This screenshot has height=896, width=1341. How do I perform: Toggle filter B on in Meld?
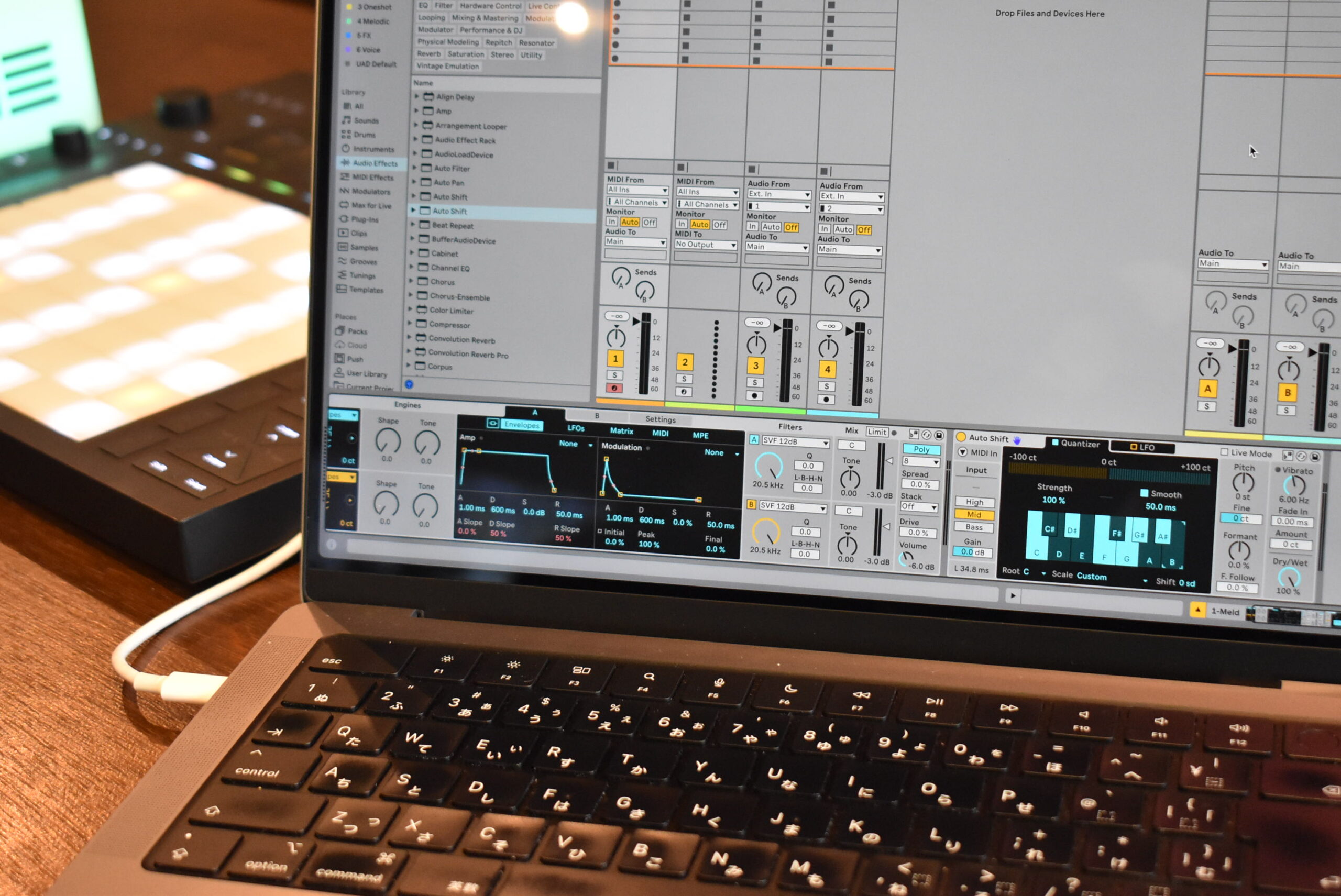point(751,505)
